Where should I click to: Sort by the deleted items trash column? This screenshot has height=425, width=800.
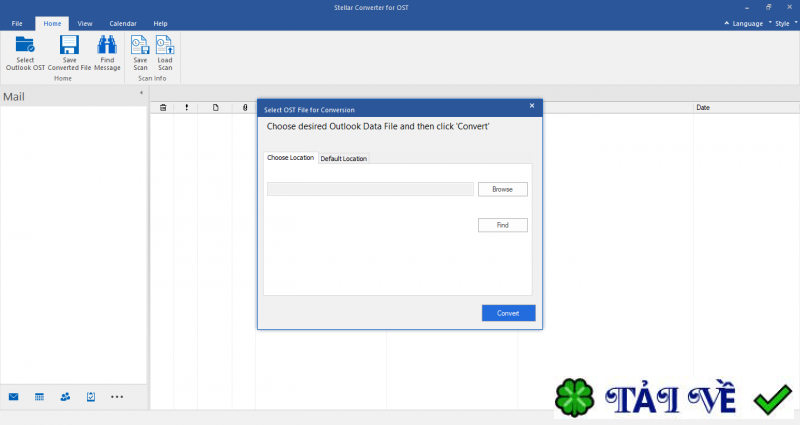tap(163, 108)
